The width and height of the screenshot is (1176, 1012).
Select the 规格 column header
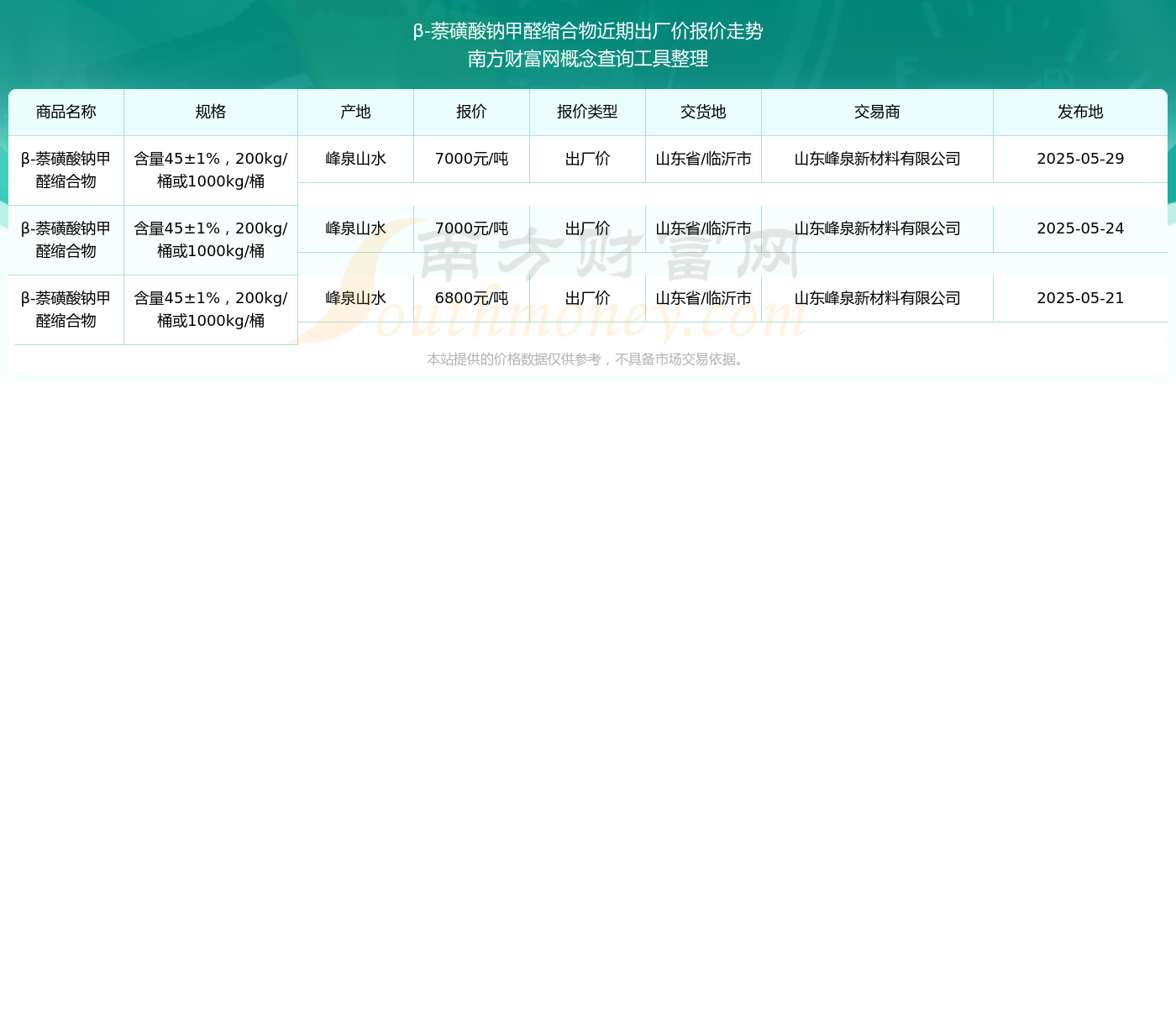211,112
